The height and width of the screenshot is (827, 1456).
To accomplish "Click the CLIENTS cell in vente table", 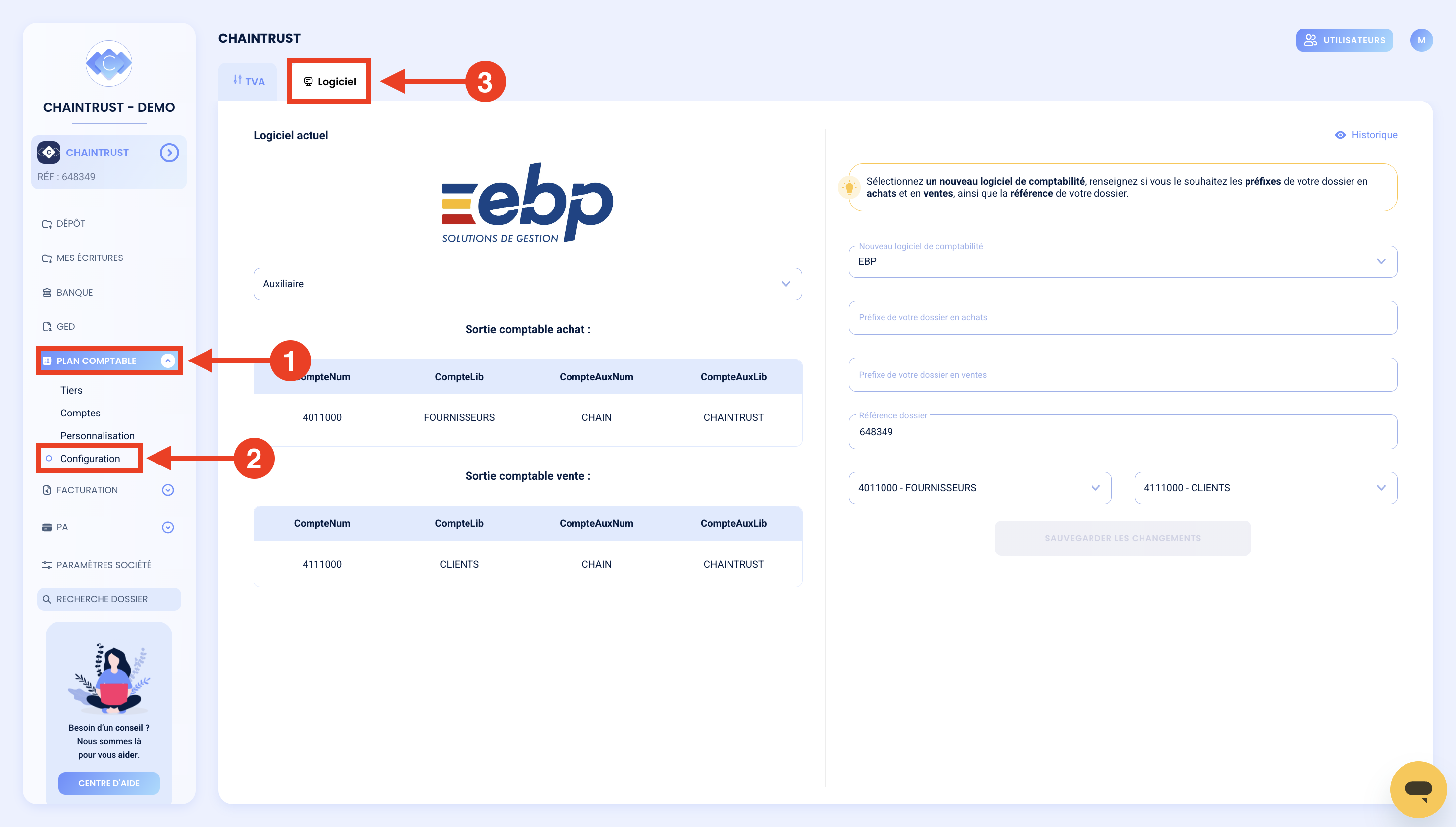I will pyautogui.click(x=460, y=564).
